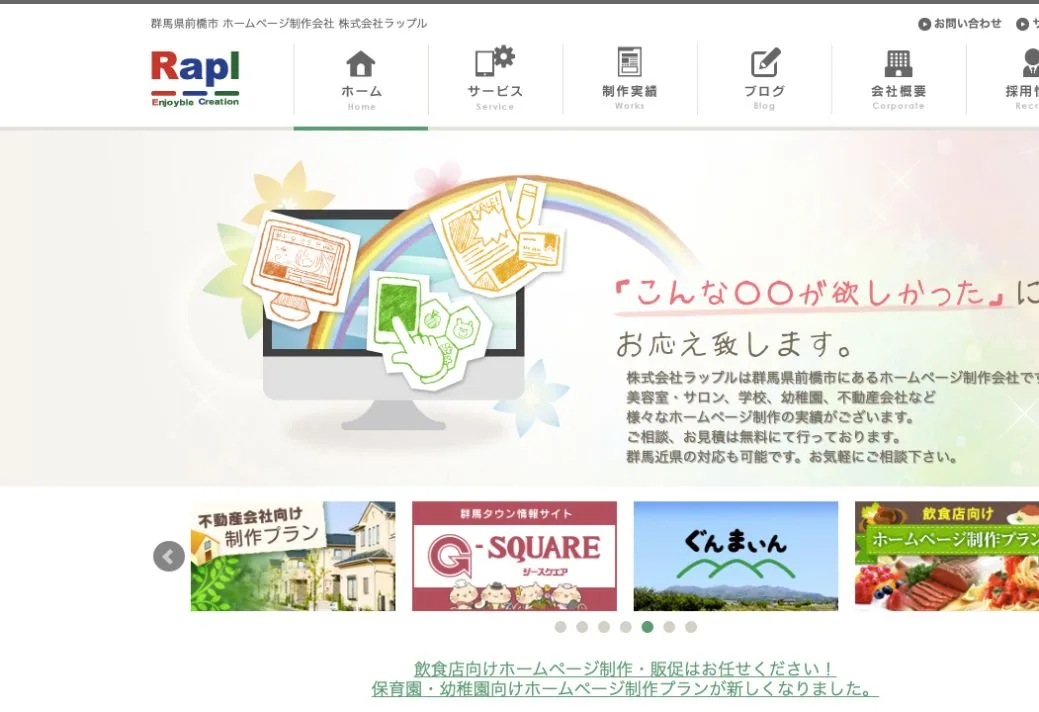The width and height of the screenshot is (1039, 712).
Task: Select the third carousel pagination dot
Action: 604,627
